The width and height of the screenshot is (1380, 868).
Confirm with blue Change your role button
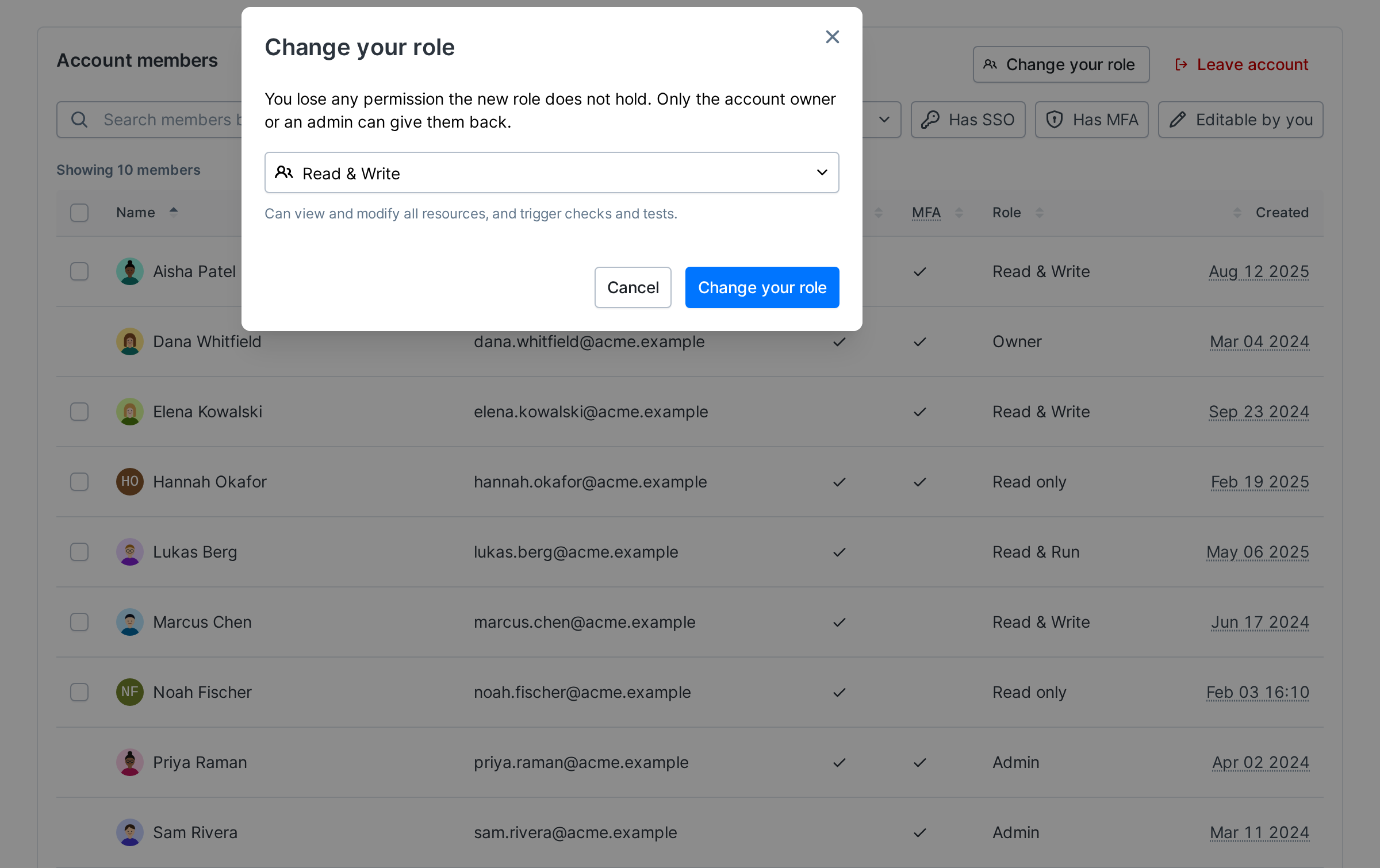coord(762,287)
